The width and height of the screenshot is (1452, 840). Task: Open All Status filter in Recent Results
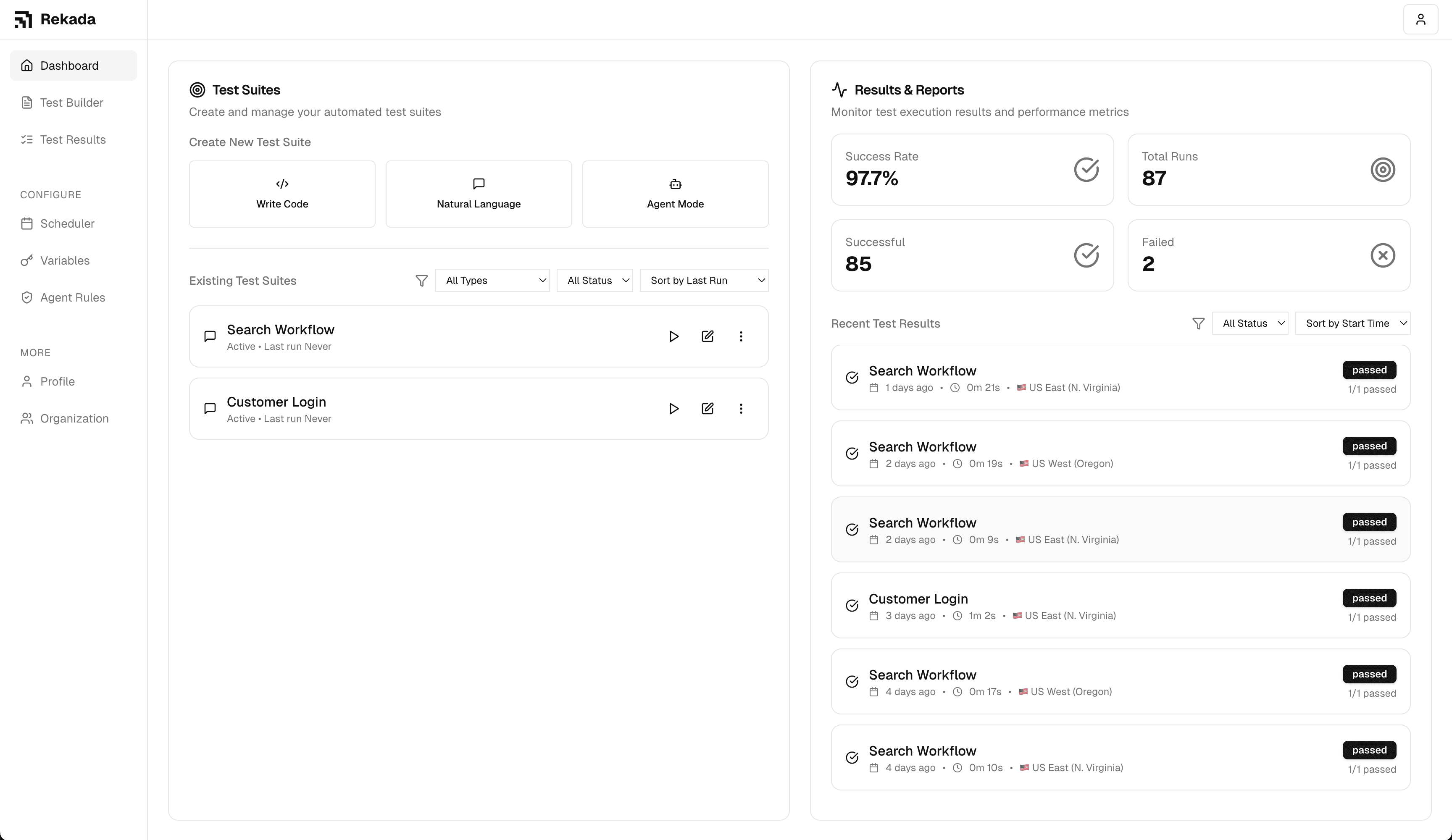[1250, 323]
